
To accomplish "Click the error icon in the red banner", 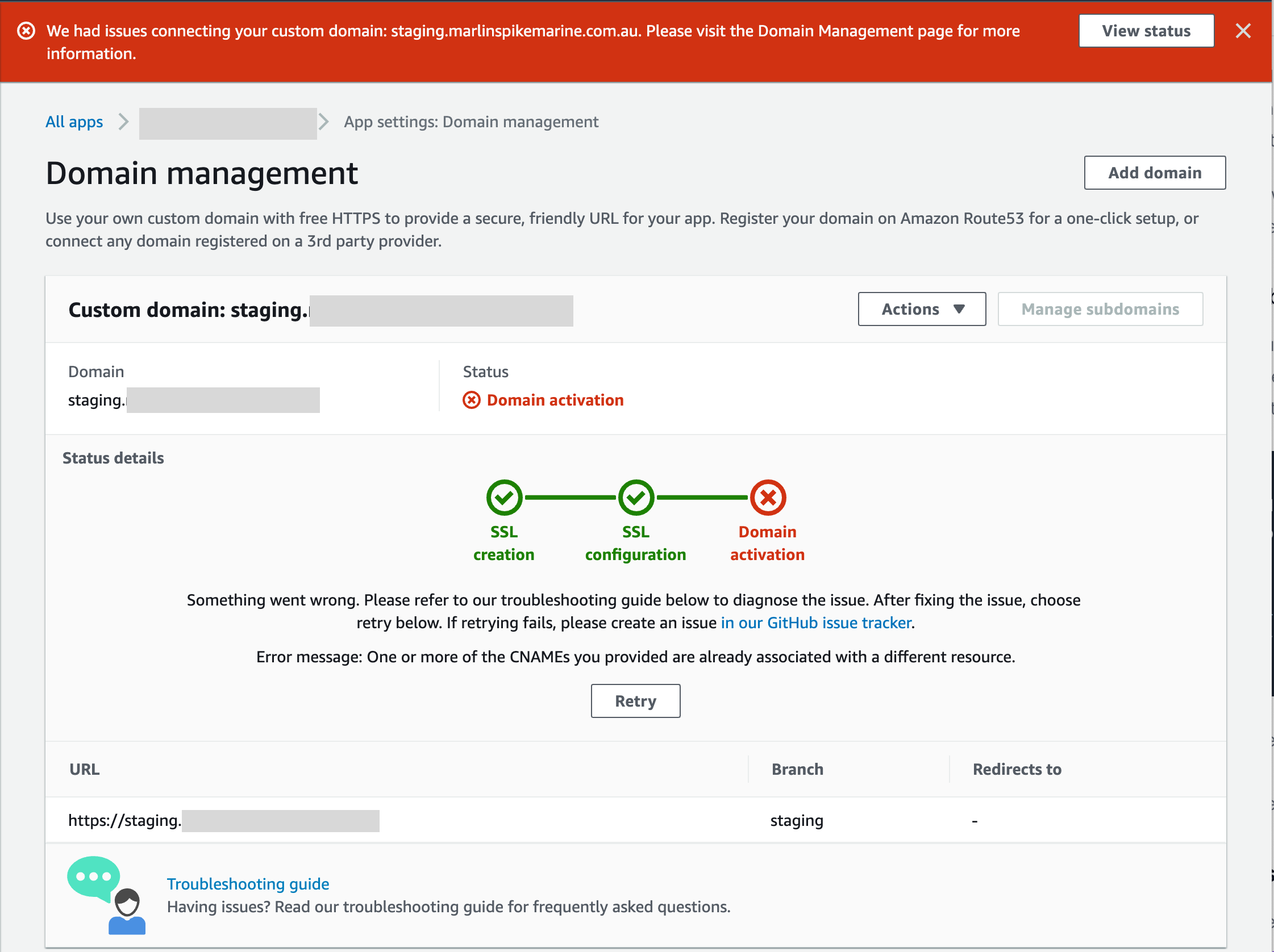I will (26, 31).
